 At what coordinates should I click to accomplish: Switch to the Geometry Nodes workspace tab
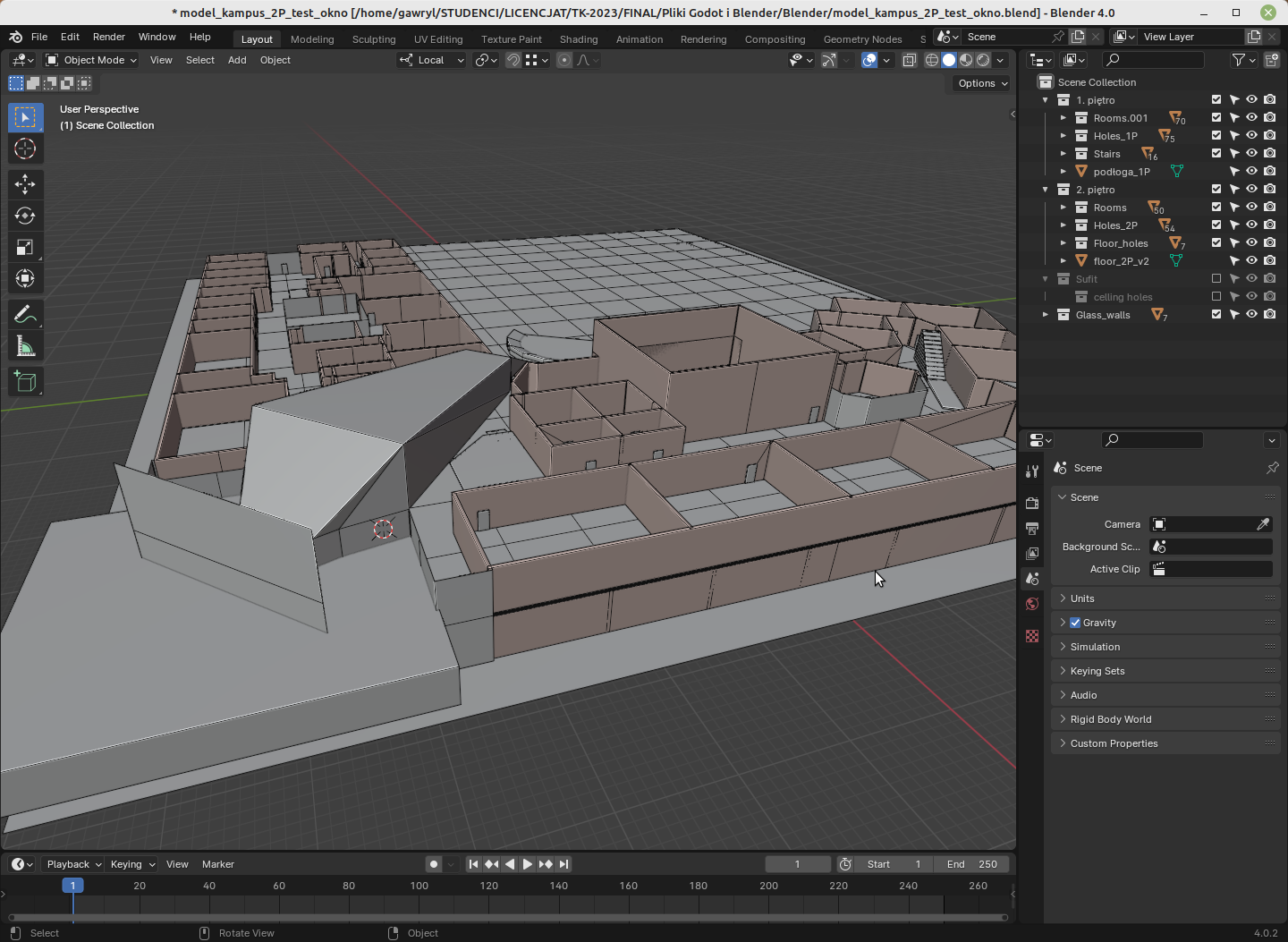tap(862, 39)
